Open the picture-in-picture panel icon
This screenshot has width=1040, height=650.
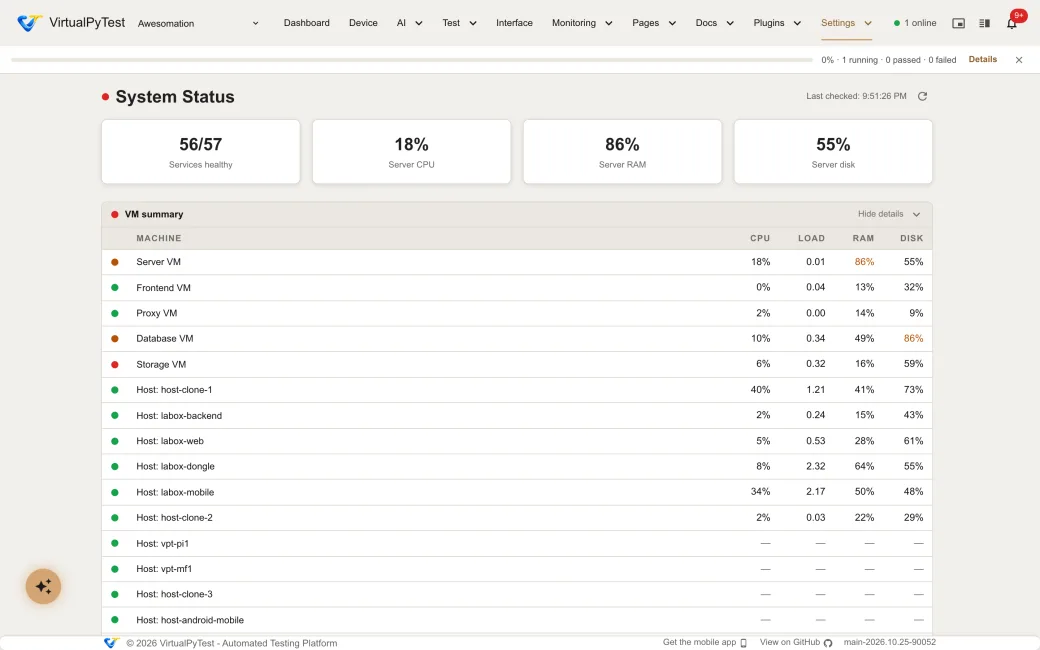click(958, 23)
